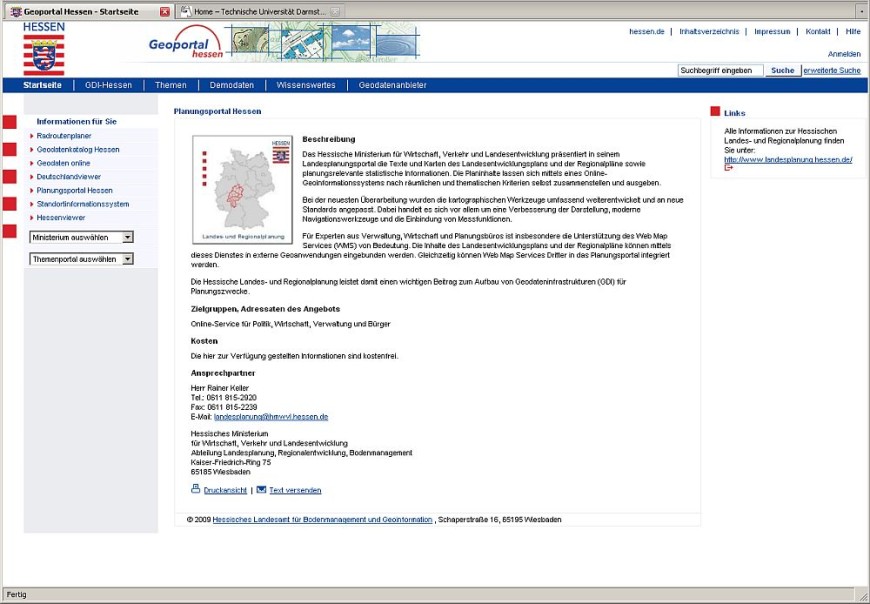The image size is (870, 604).
Task: Click the Anmelden login link
Action: pyautogui.click(x=844, y=54)
